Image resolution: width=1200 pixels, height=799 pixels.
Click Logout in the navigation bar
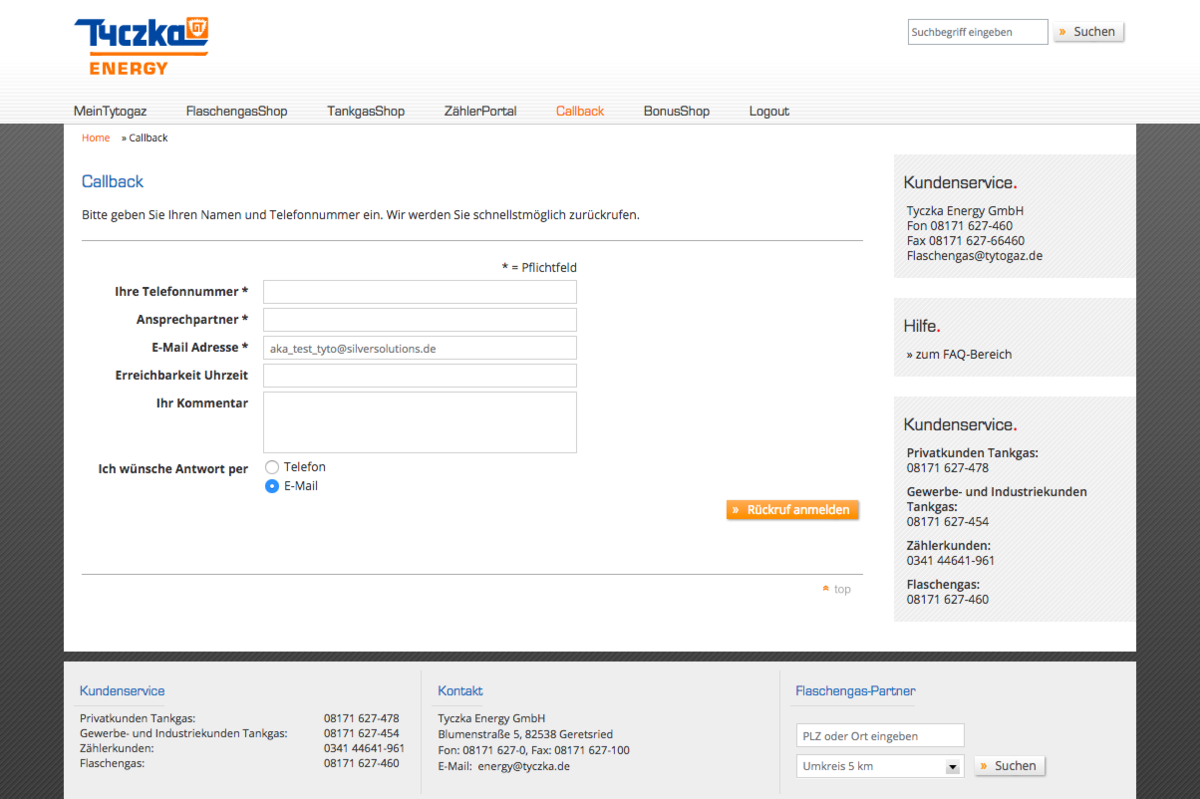pyautogui.click(x=769, y=111)
